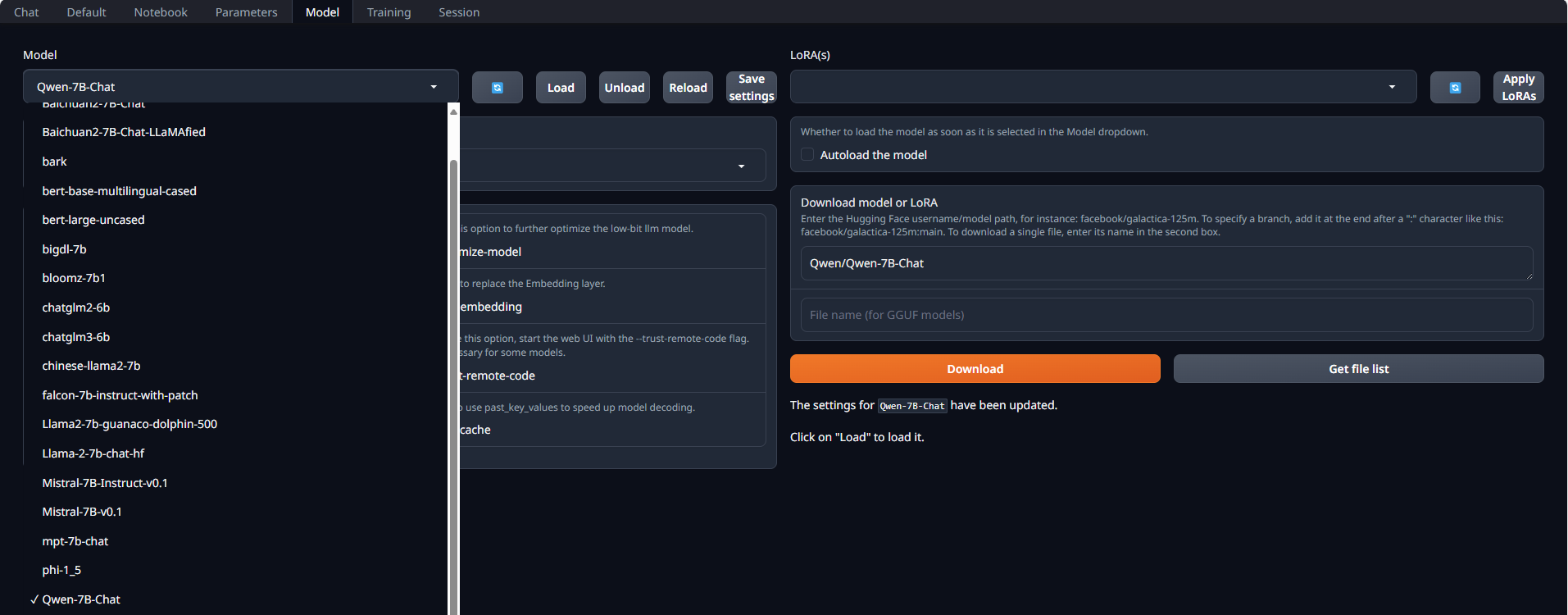Select bark in the model list

[x=236, y=162]
